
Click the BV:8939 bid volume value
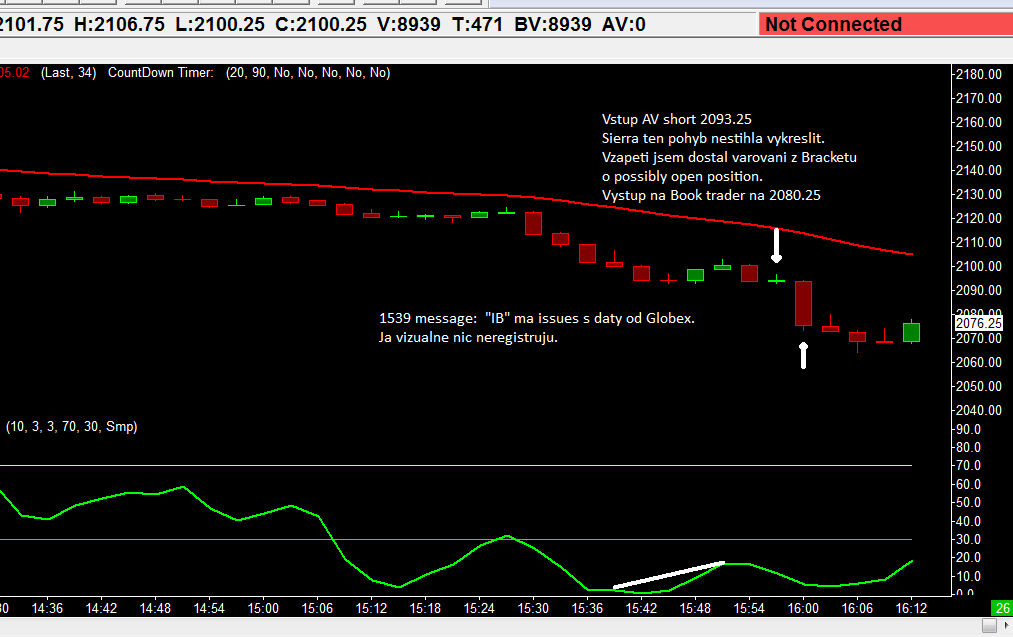coord(553,25)
